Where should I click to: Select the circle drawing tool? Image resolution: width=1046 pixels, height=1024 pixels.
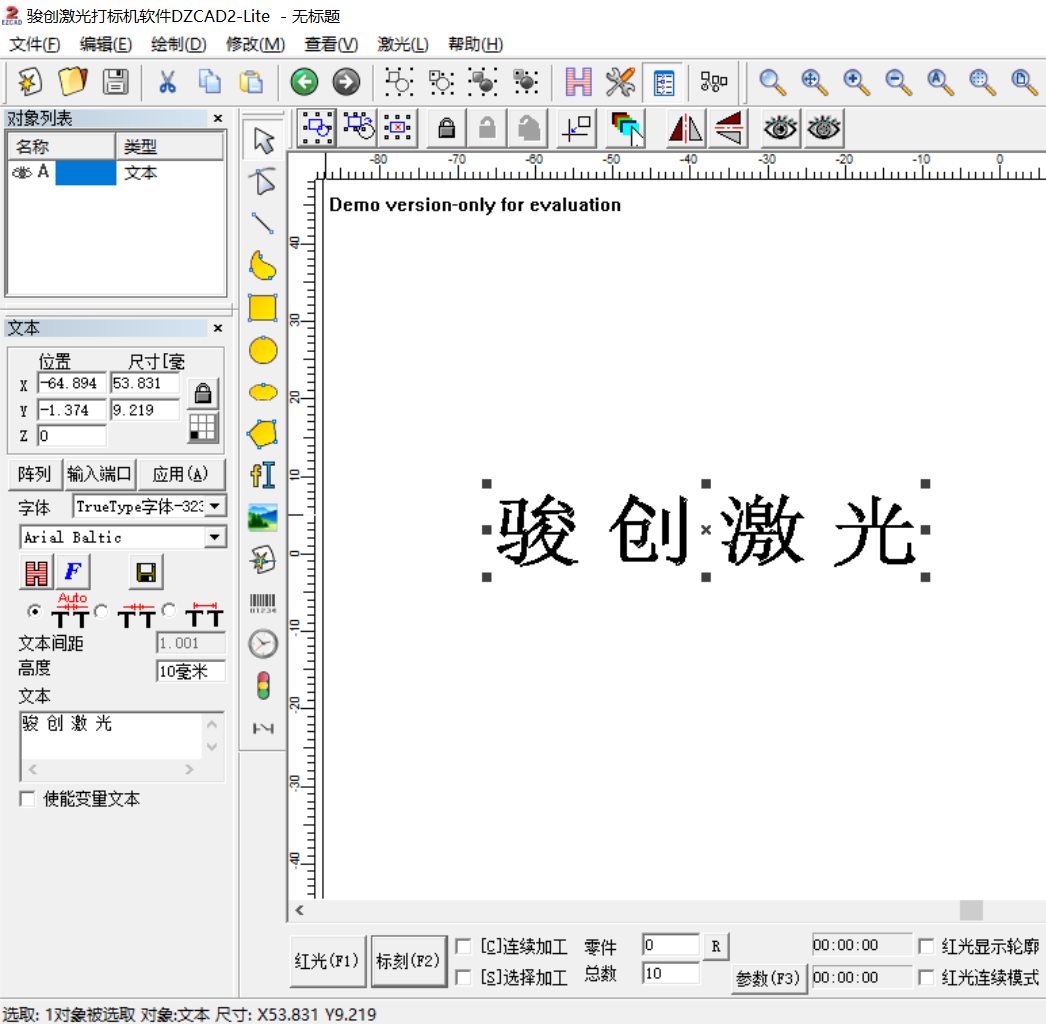(x=263, y=350)
